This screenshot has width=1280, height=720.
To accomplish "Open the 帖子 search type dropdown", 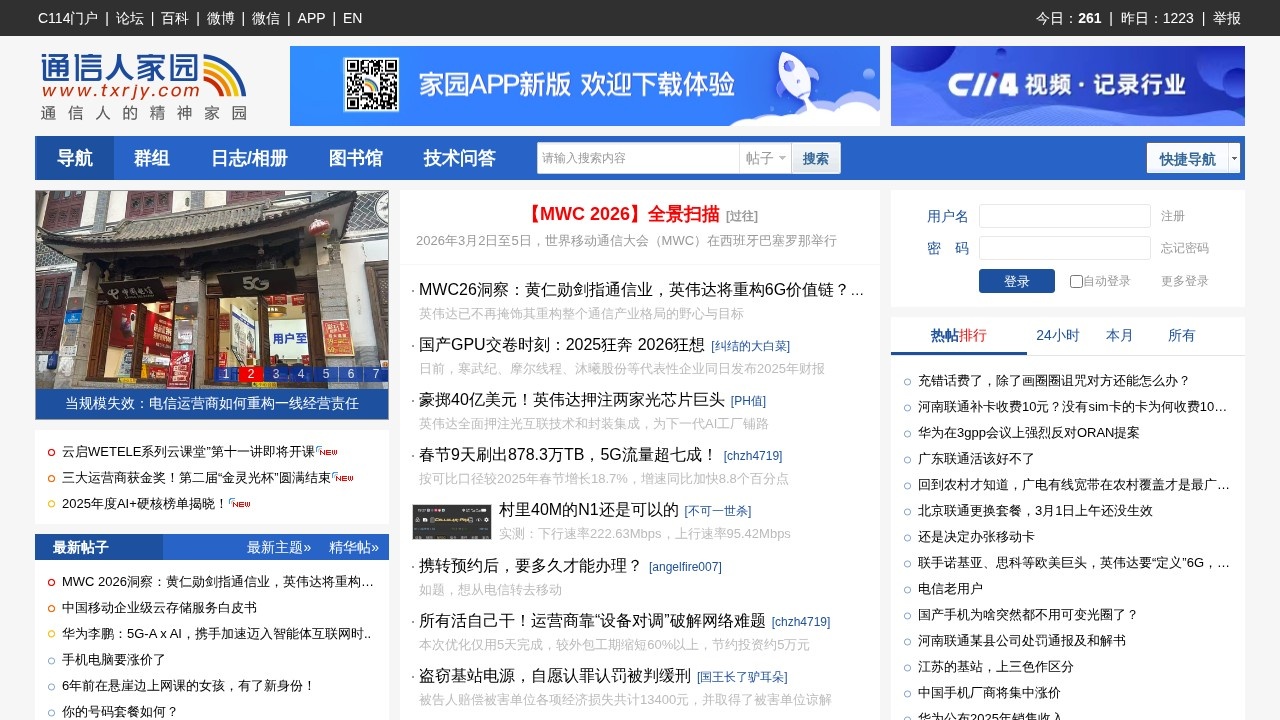I will click(764, 158).
